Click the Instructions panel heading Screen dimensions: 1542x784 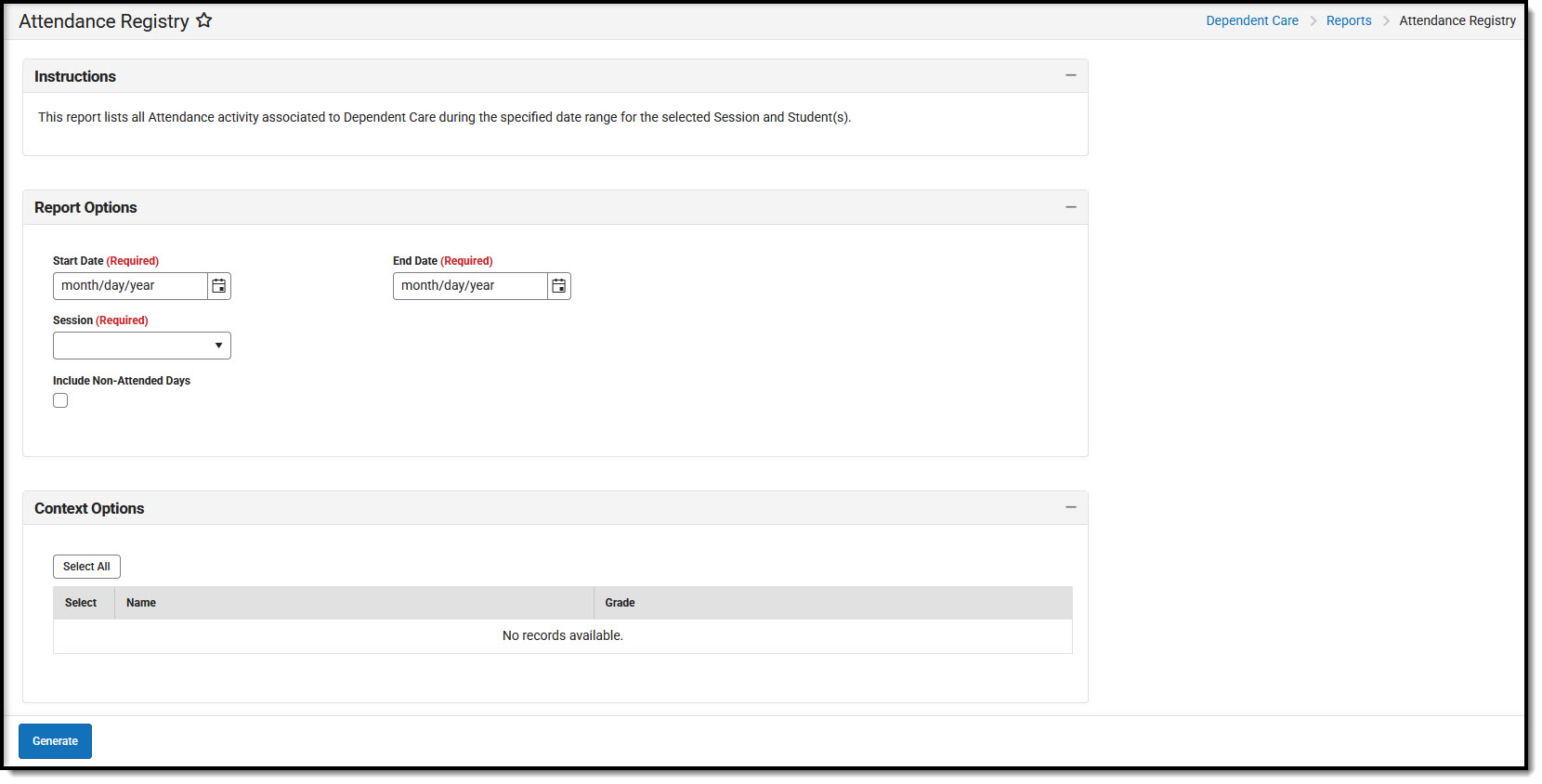(x=75, y=76)
